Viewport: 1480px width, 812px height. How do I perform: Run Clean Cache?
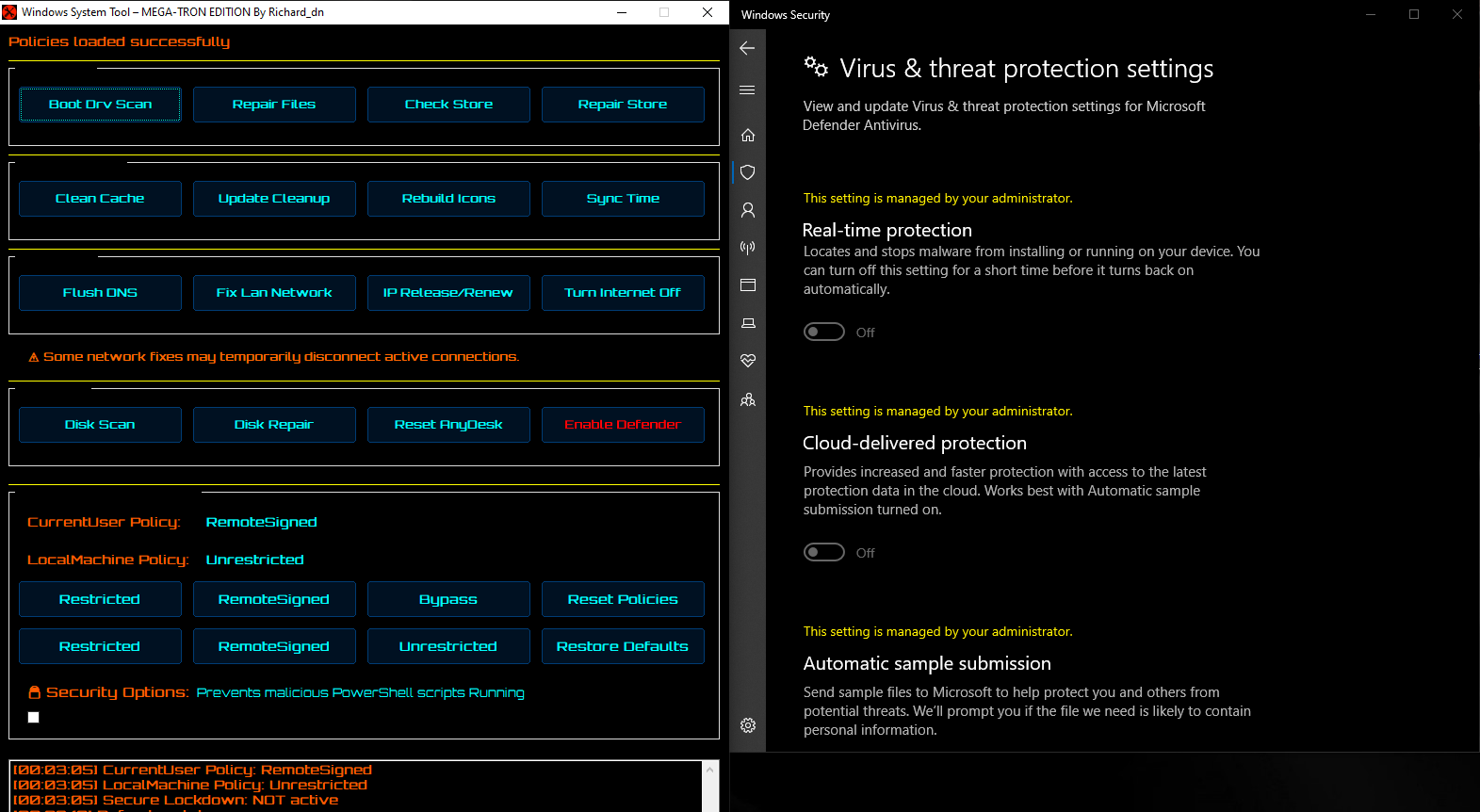coord(100,199)
